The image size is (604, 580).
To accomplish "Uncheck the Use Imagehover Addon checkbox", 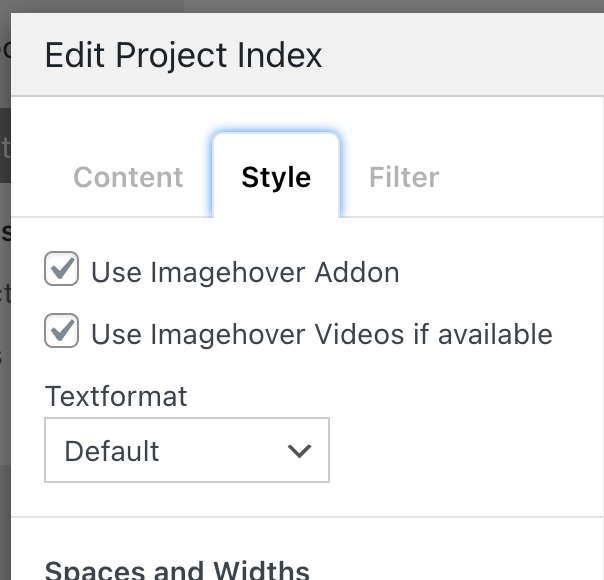I will point(62,270).
